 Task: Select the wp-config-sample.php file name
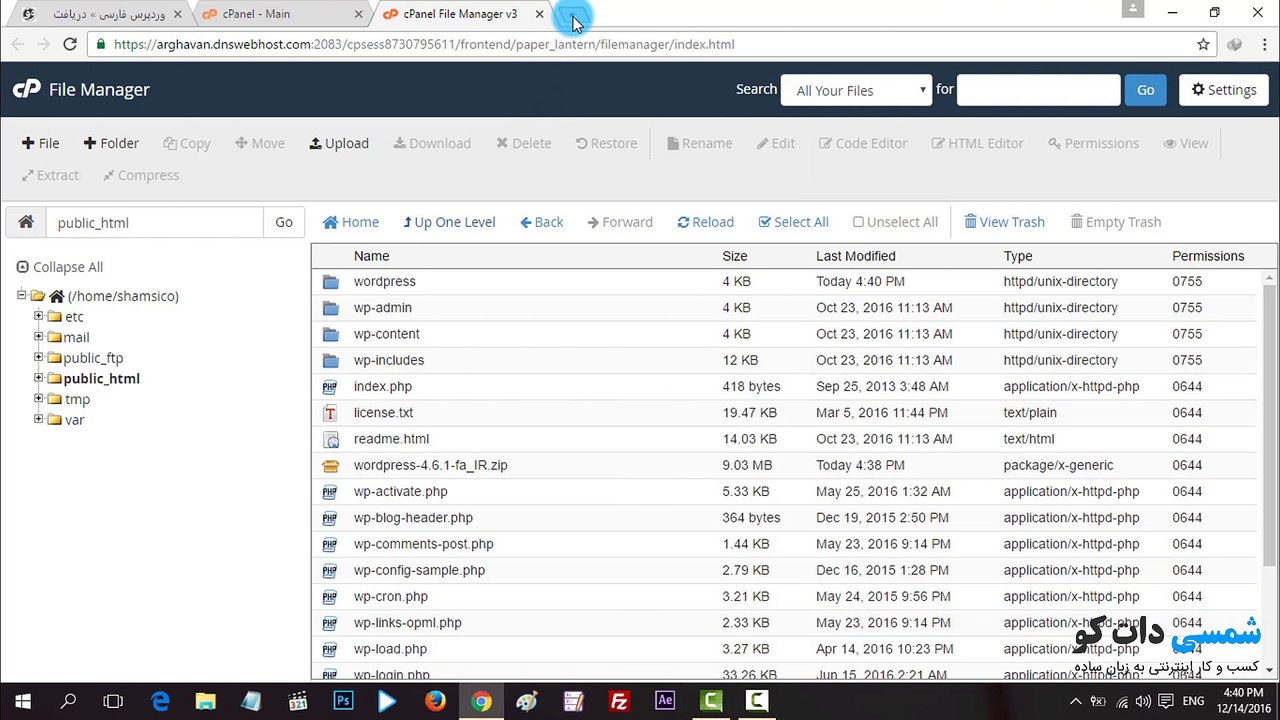pyautogui.click(x=419, y=570)
